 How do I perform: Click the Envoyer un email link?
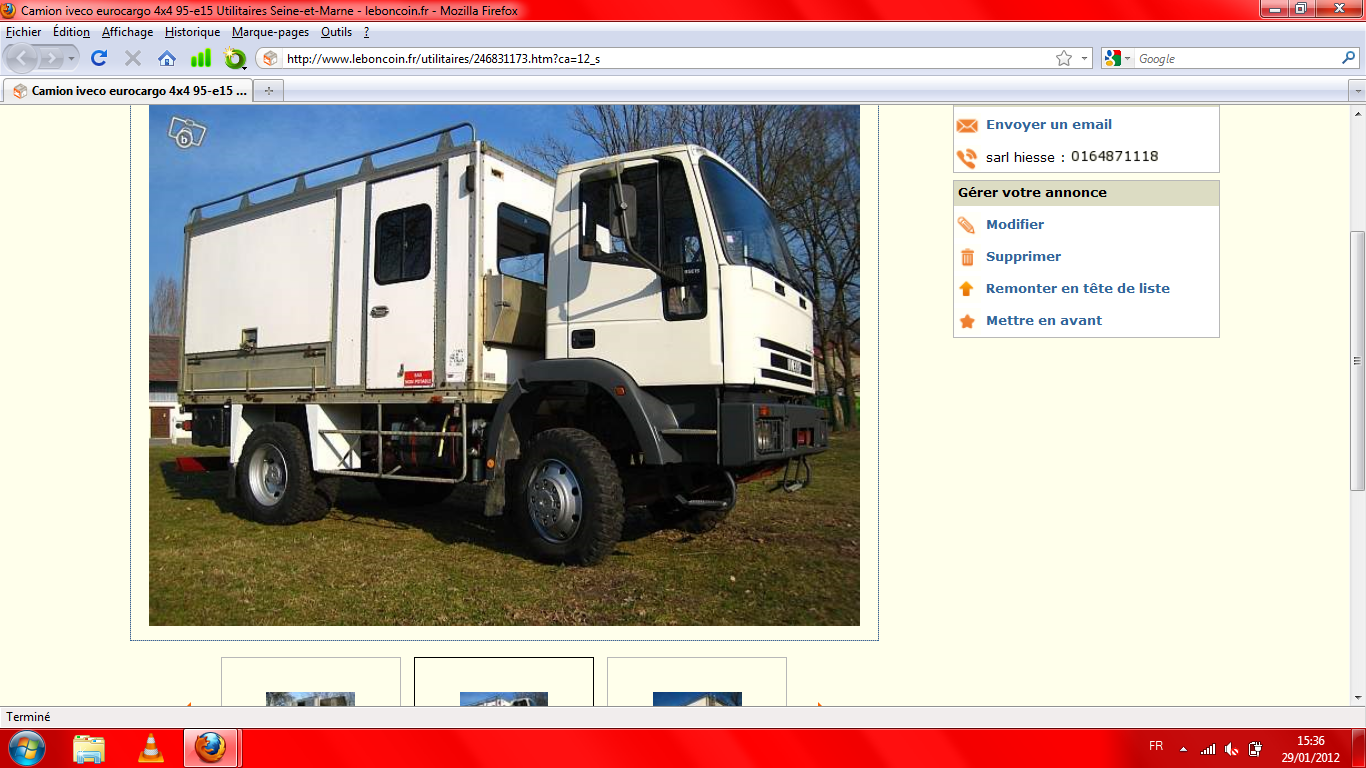(x=1048, y=125)
